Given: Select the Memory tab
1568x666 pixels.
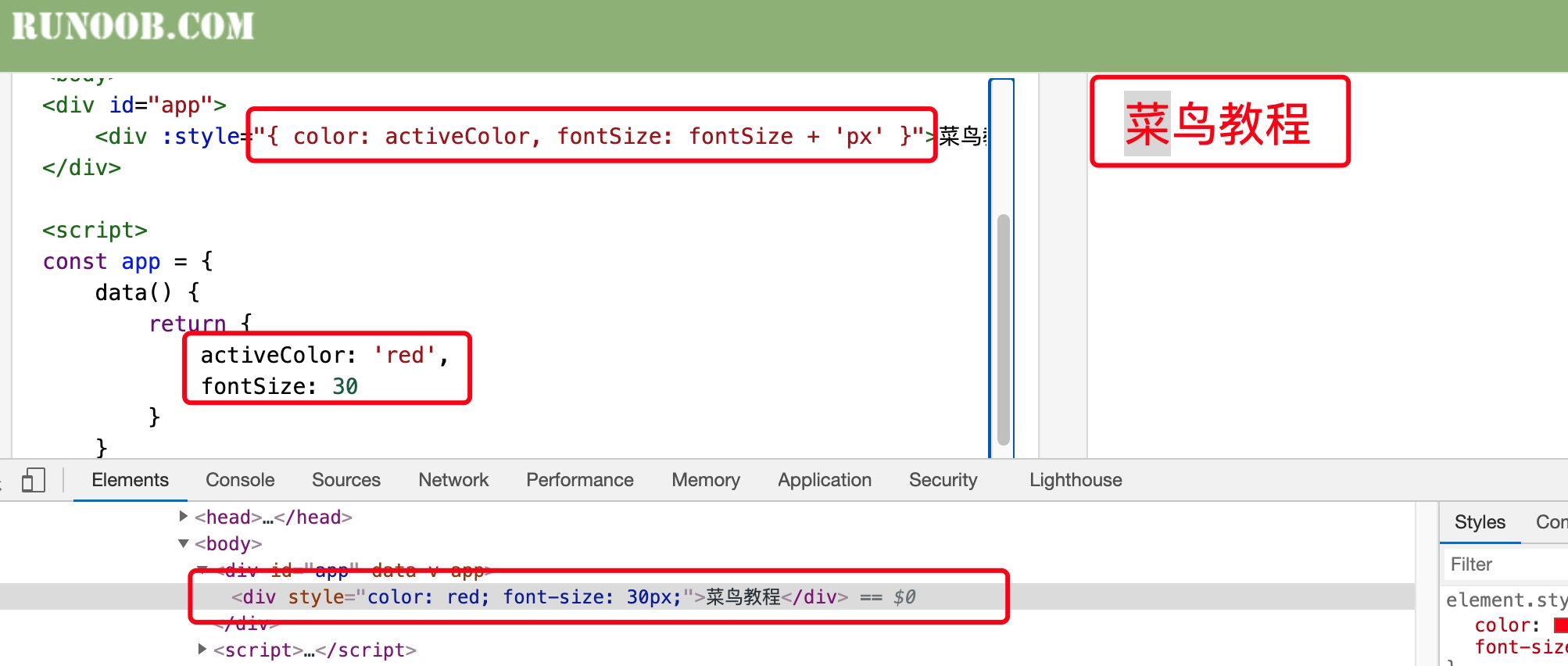Looking at the screenshot, I should pyautogui.click(x=705, y=480).
